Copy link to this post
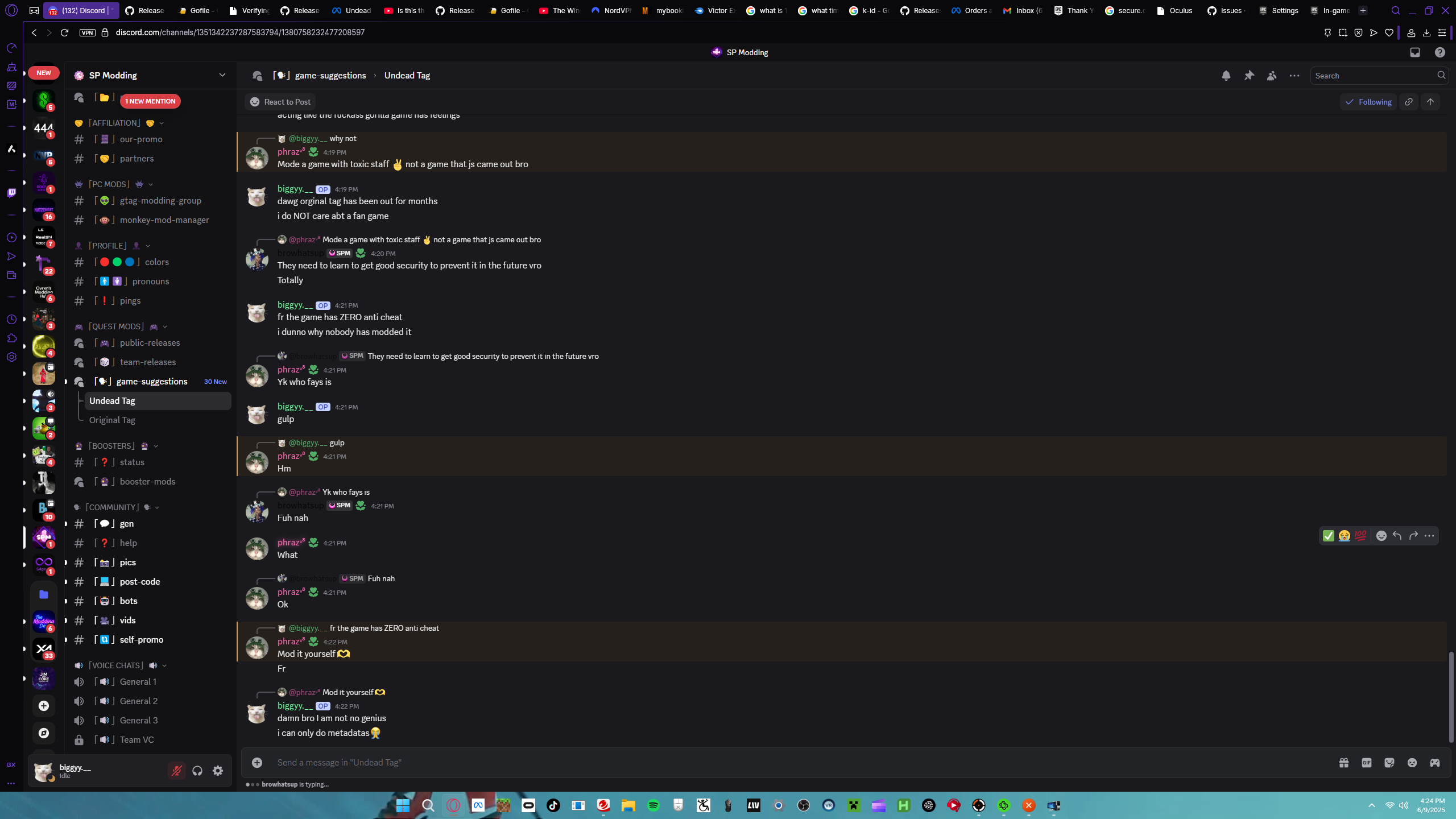The width and height of the screenshot is (1456, 819). click(1409, 102)
